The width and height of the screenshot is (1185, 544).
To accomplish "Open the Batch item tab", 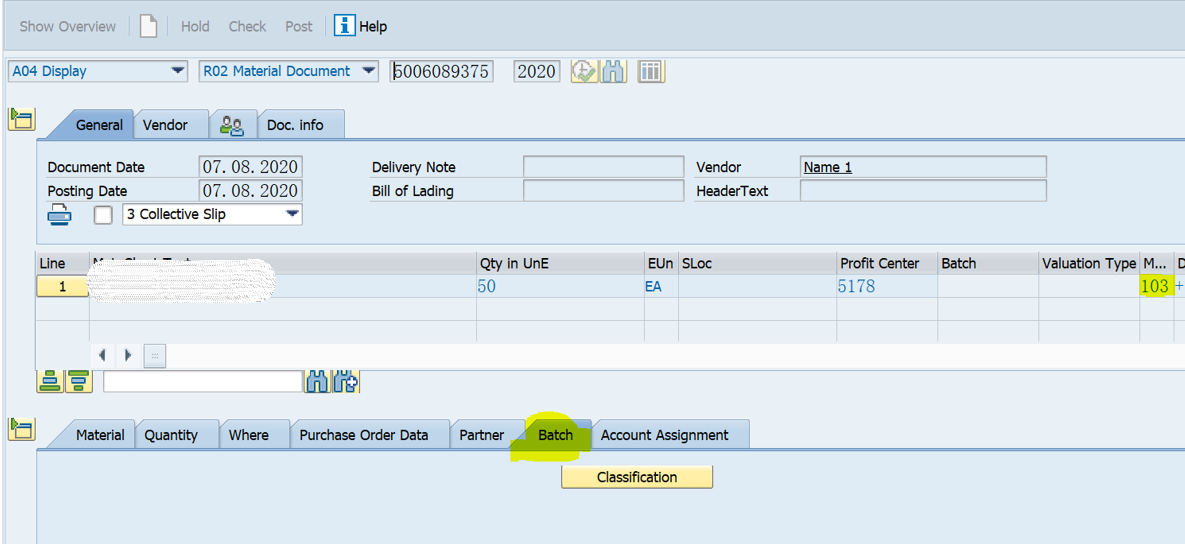I will point(555,435).
